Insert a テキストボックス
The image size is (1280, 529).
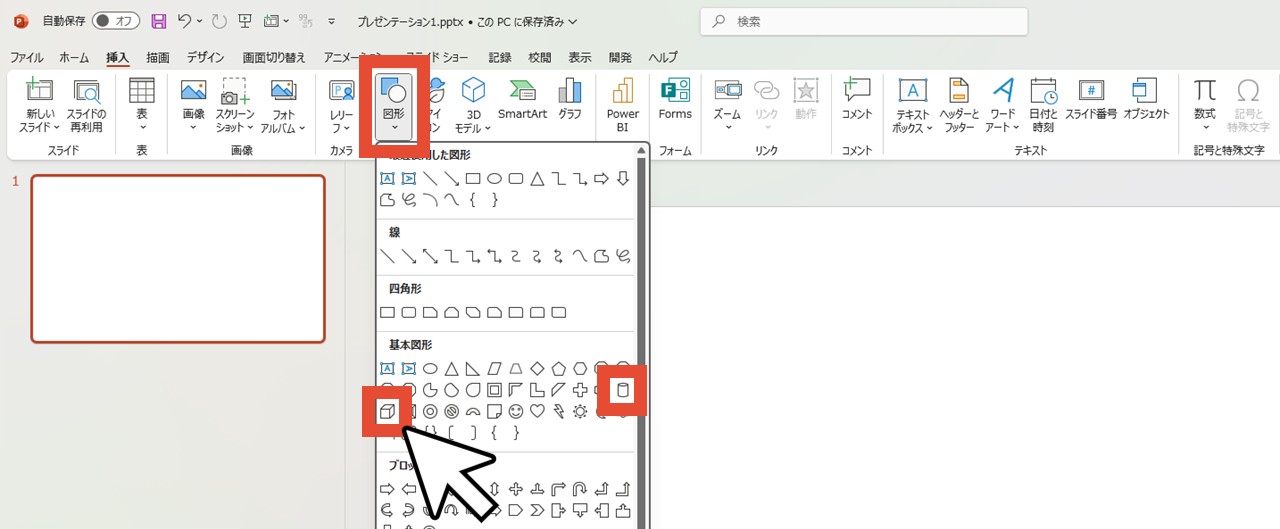click(912, 105)
